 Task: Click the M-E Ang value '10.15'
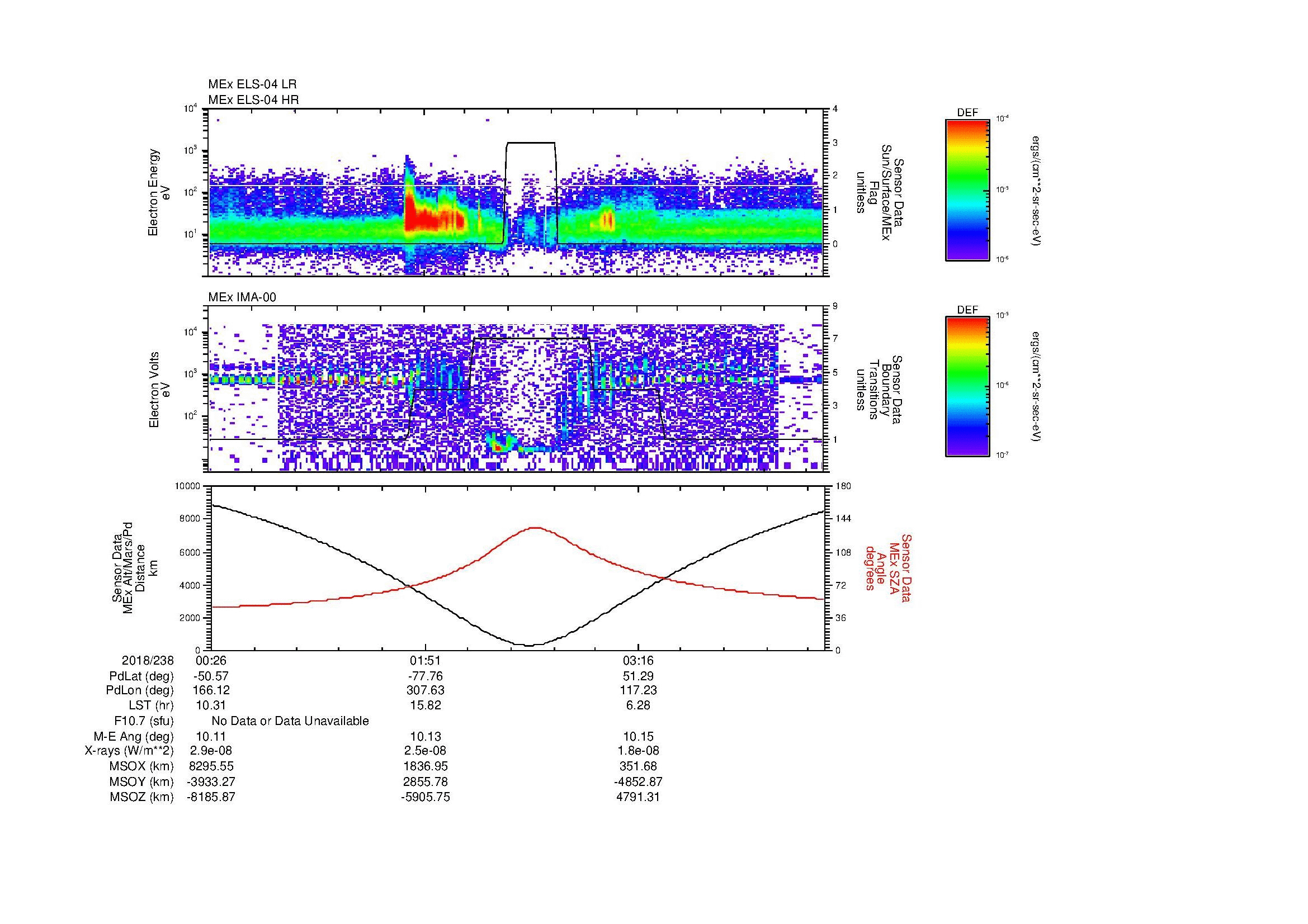(x=638, y=737)
